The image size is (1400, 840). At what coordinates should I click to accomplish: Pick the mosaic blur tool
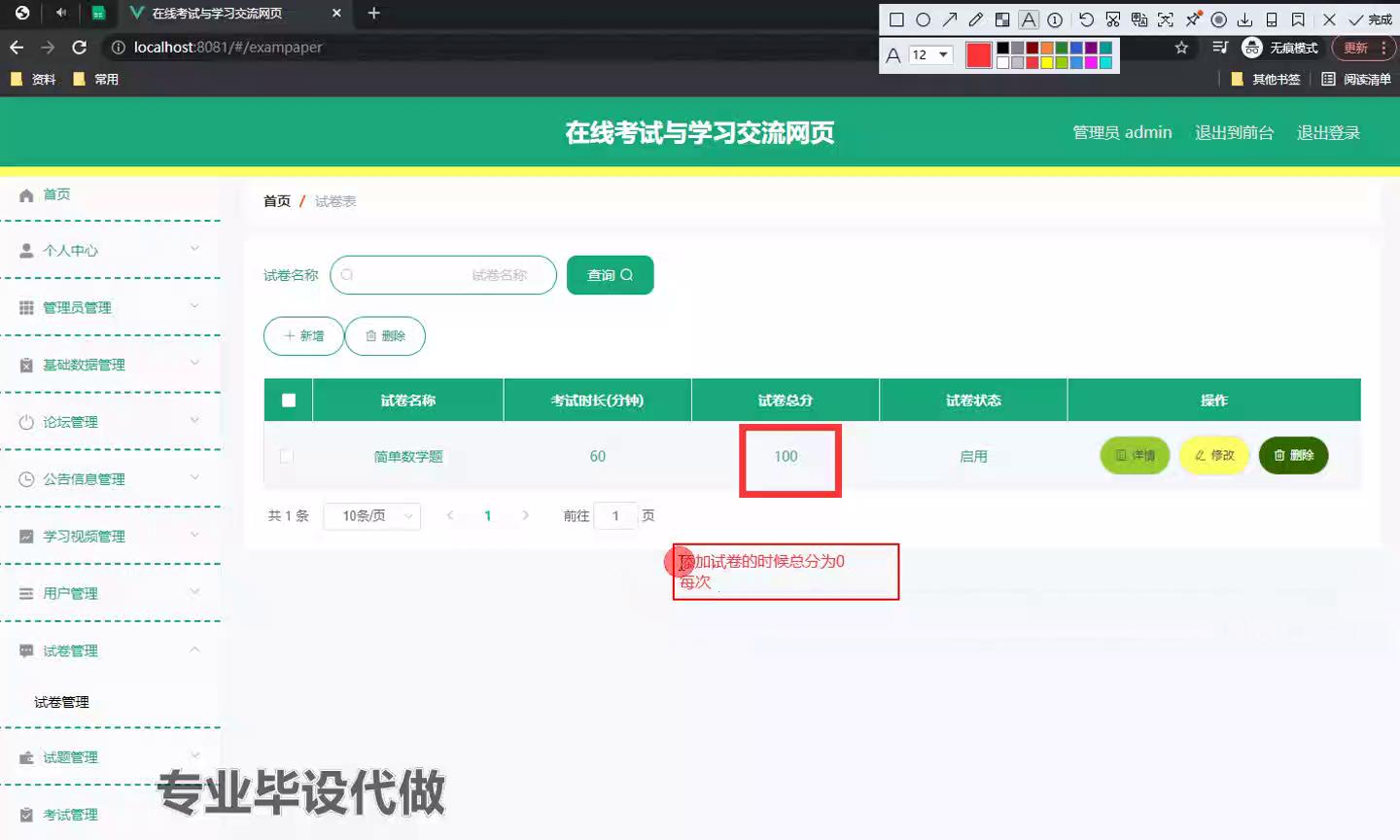(x=1002, y=19)
